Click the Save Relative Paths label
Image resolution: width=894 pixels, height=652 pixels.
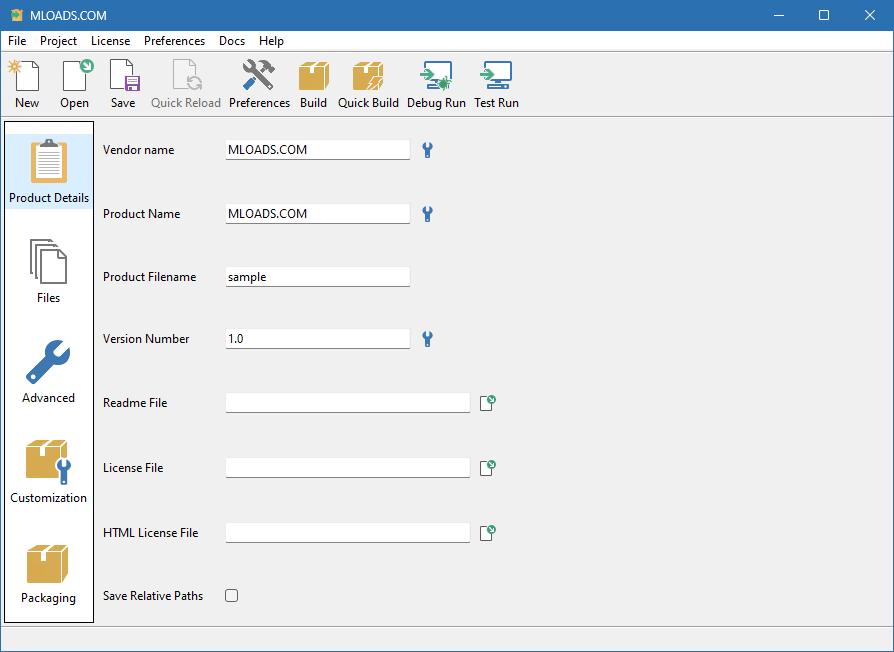point(153,596)
